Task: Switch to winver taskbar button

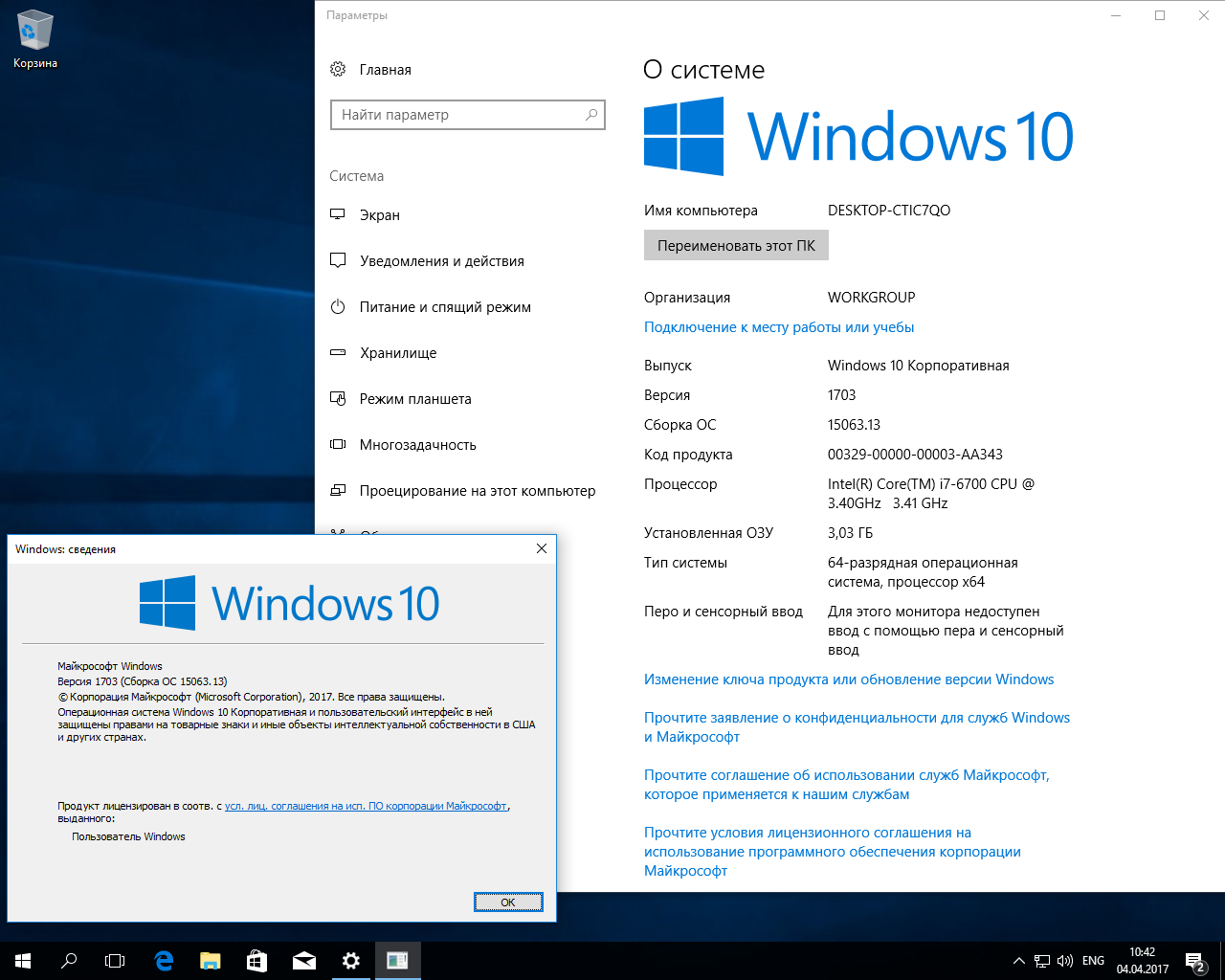Action: (398, 961)
